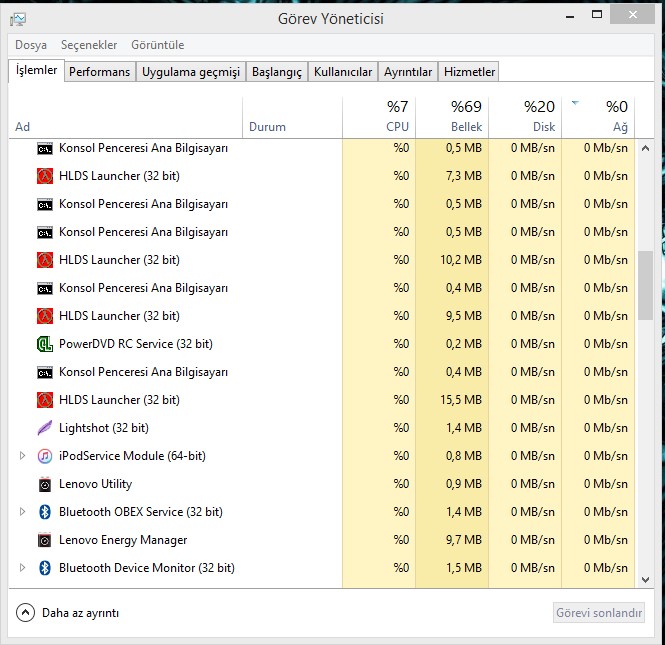Click the iPodService Module icon
This screenshot has height=645, width=665.
44,456
